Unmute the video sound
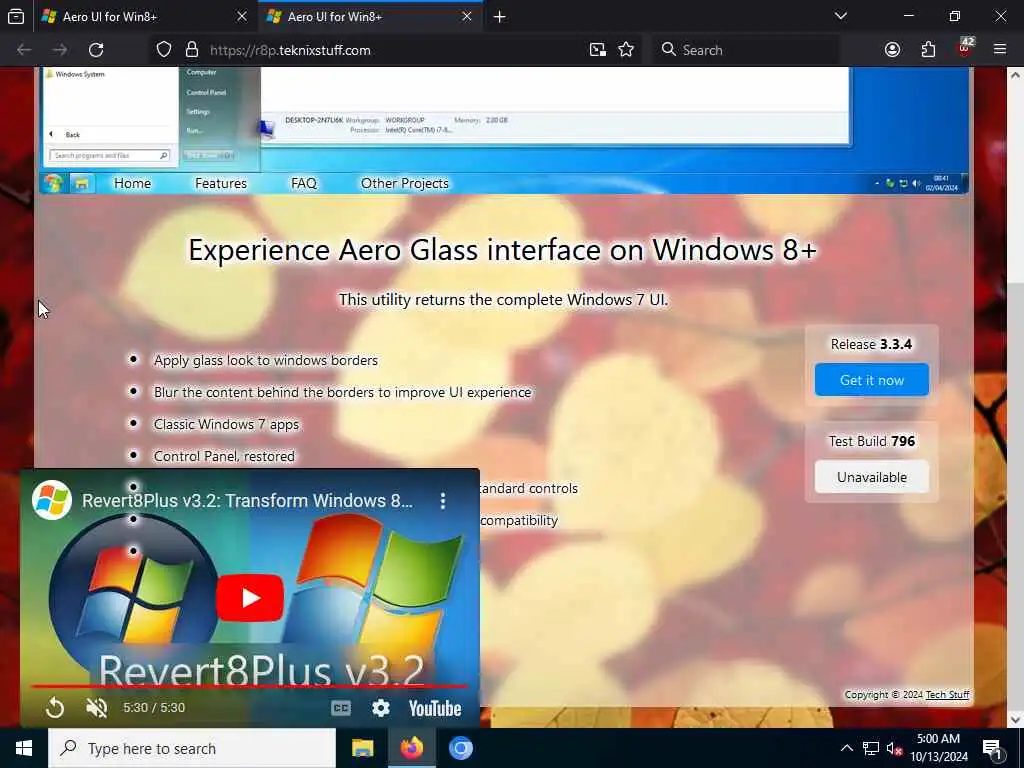1024x768 pixels. pos(97,708)
